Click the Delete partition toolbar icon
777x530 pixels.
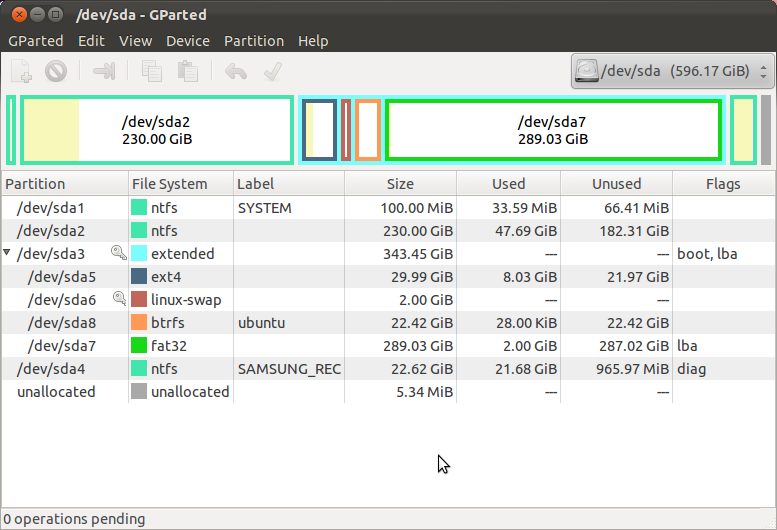click(x=56, y=71)
